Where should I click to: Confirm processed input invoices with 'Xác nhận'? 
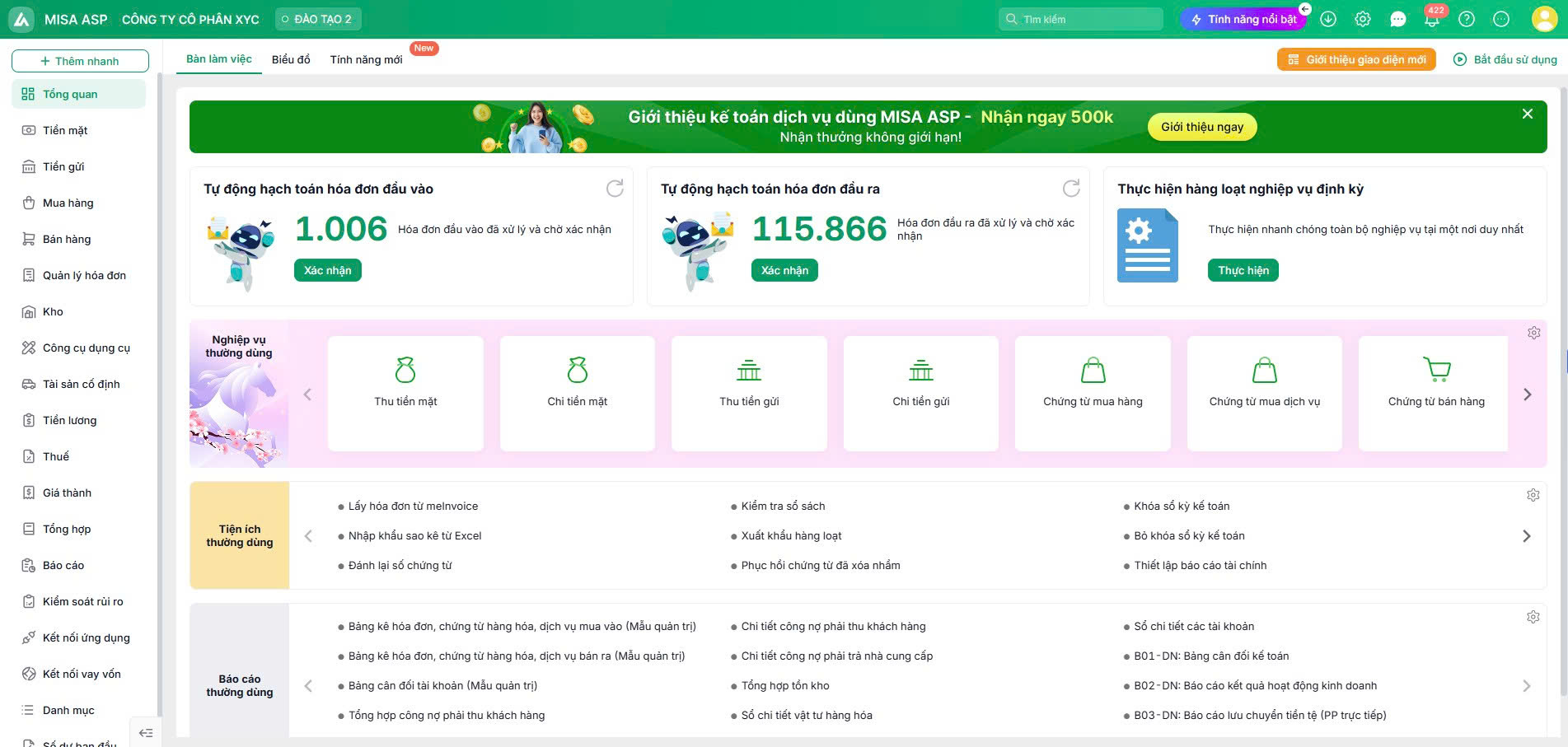[328, 270]
